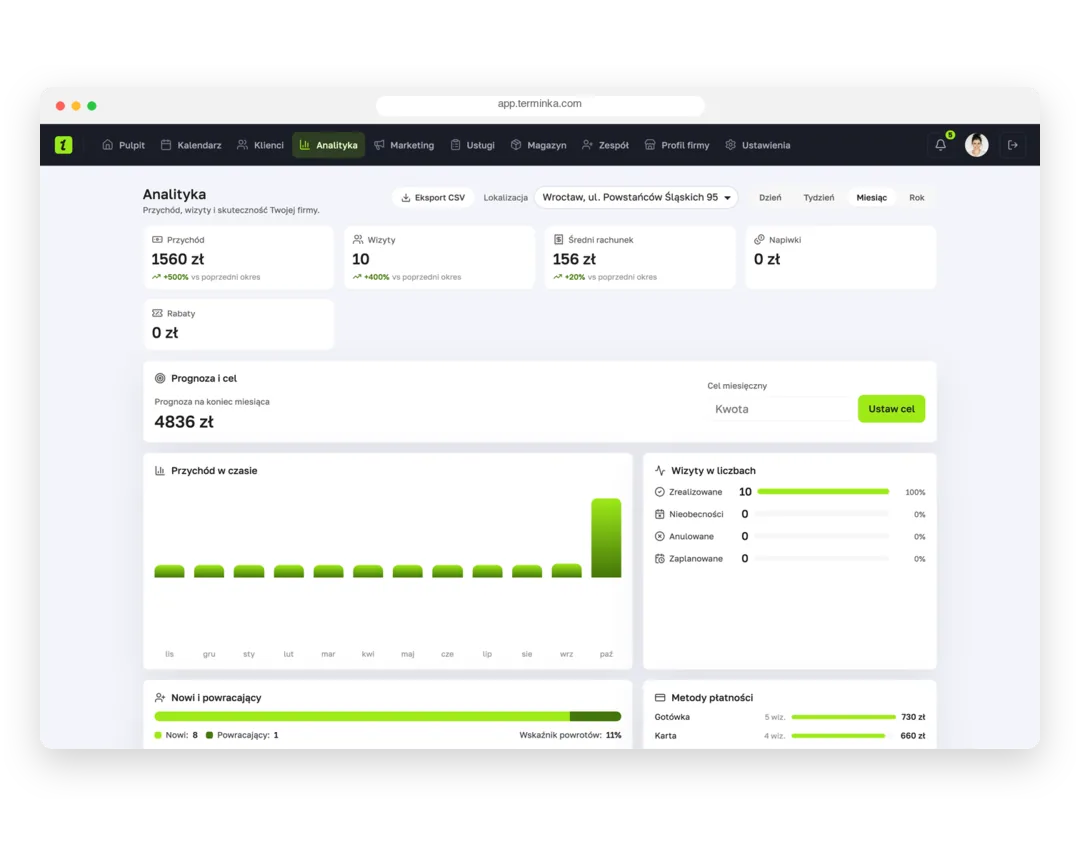The width and height of the screenshot is (1080, 865).
Task: Click the Wizyty card icon
Action: click(358, 240)
